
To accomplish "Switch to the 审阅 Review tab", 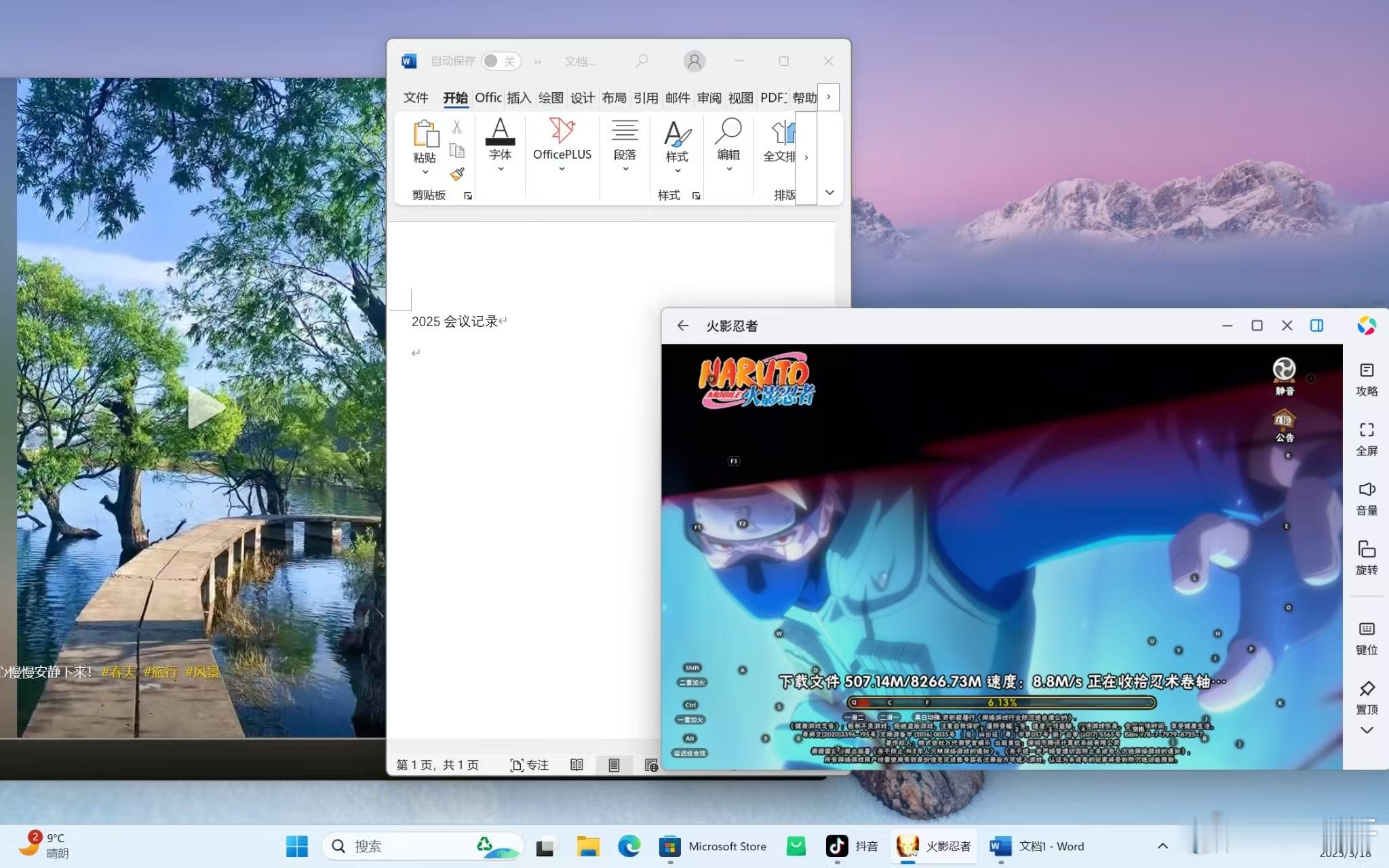I will tap(709, 98).
